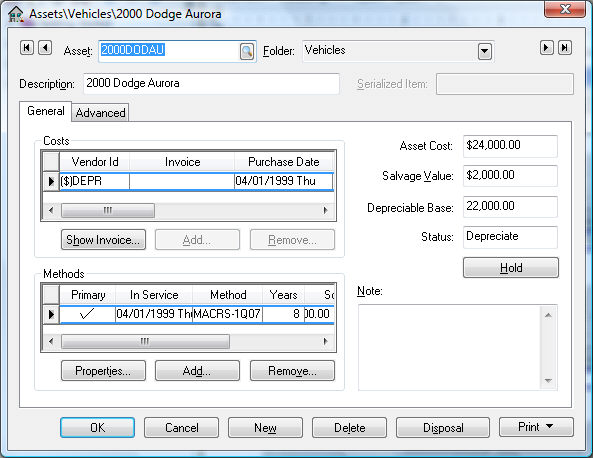This screenshot has height=458, width=593.
Task: Confirm with the OK button
Action: pyautogui.click(x=97, y=427)
